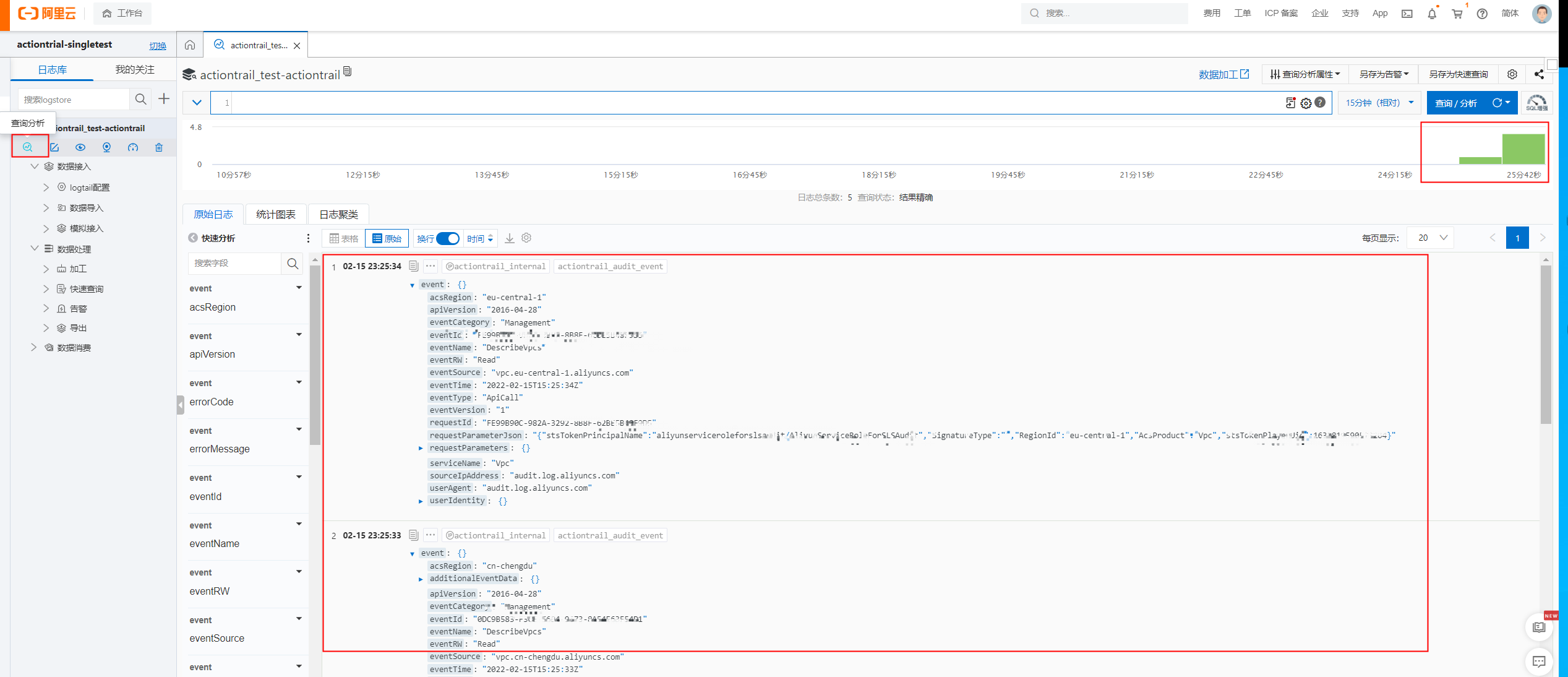Screen dimensions: 1568x677
Task: Open raw log display settings gear
Action: point(526,238)
